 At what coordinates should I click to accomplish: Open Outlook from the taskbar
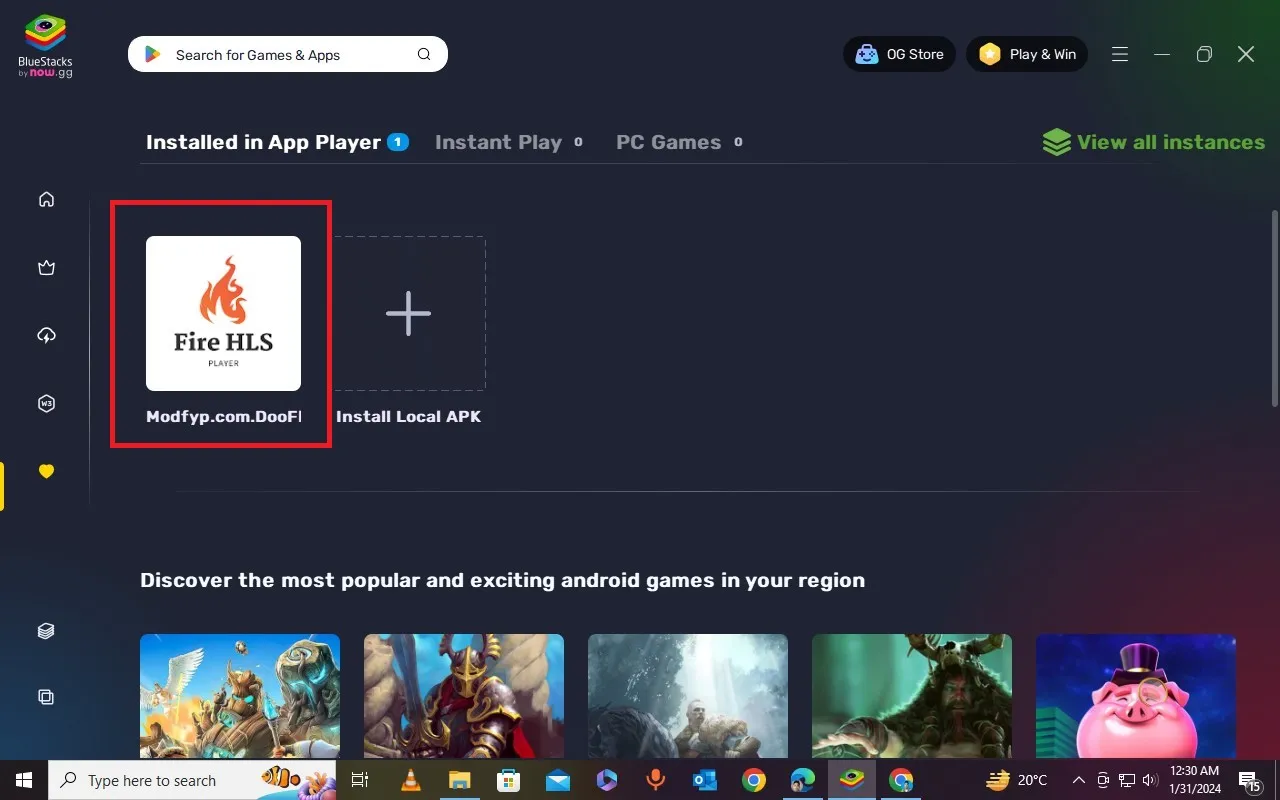705,780
